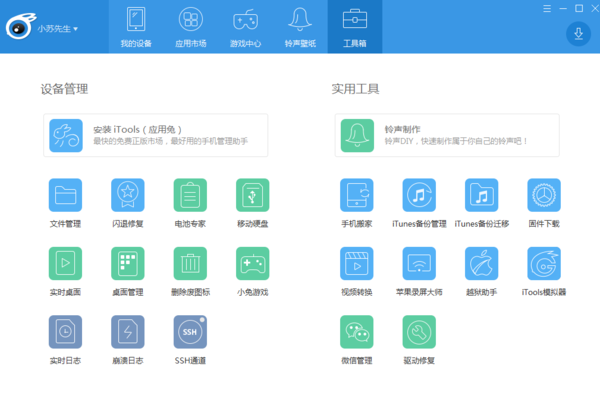
Task: Click the iTools eye logo
Action: pyautogui.click(x=20, y=26)
